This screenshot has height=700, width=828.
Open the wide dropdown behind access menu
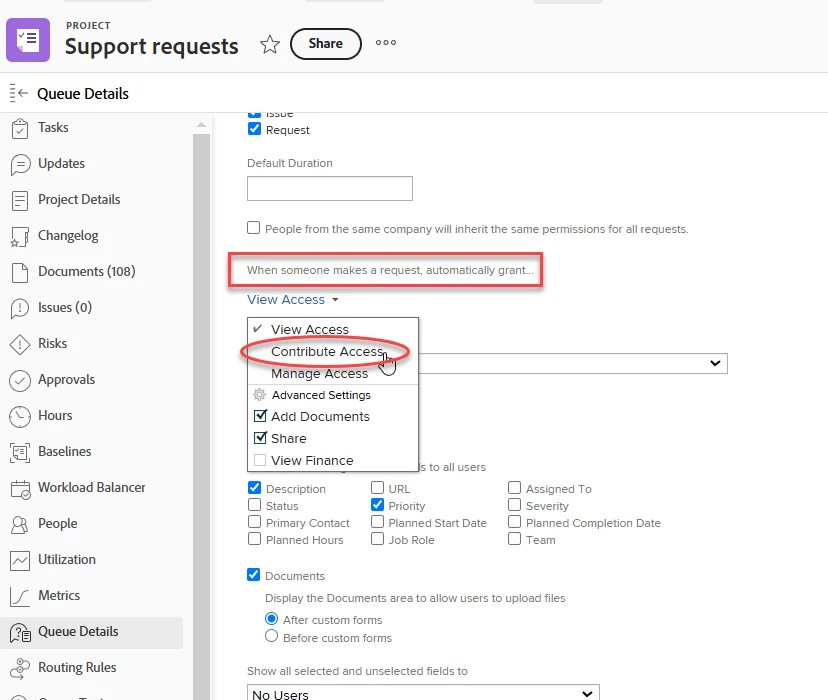(573, 363)
